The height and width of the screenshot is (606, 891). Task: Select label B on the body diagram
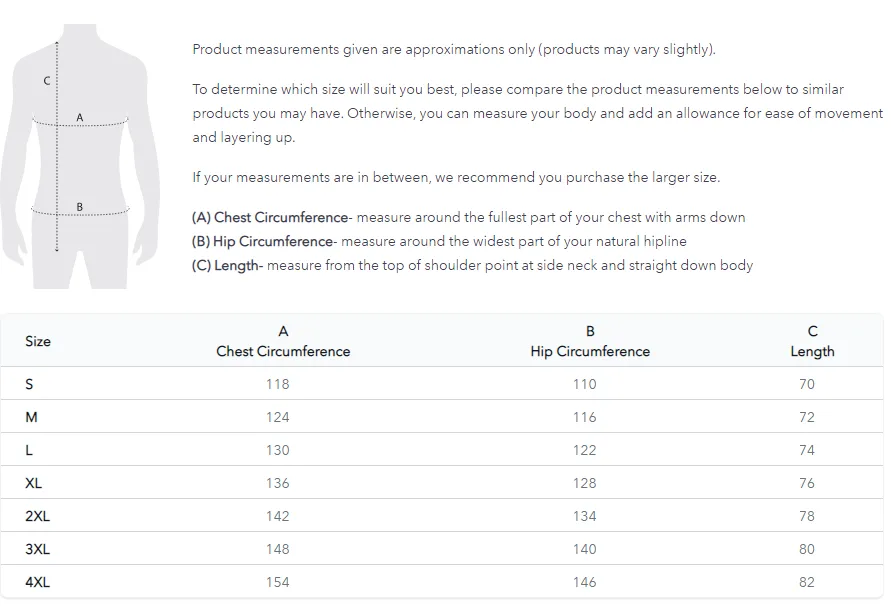coord(80,207)
